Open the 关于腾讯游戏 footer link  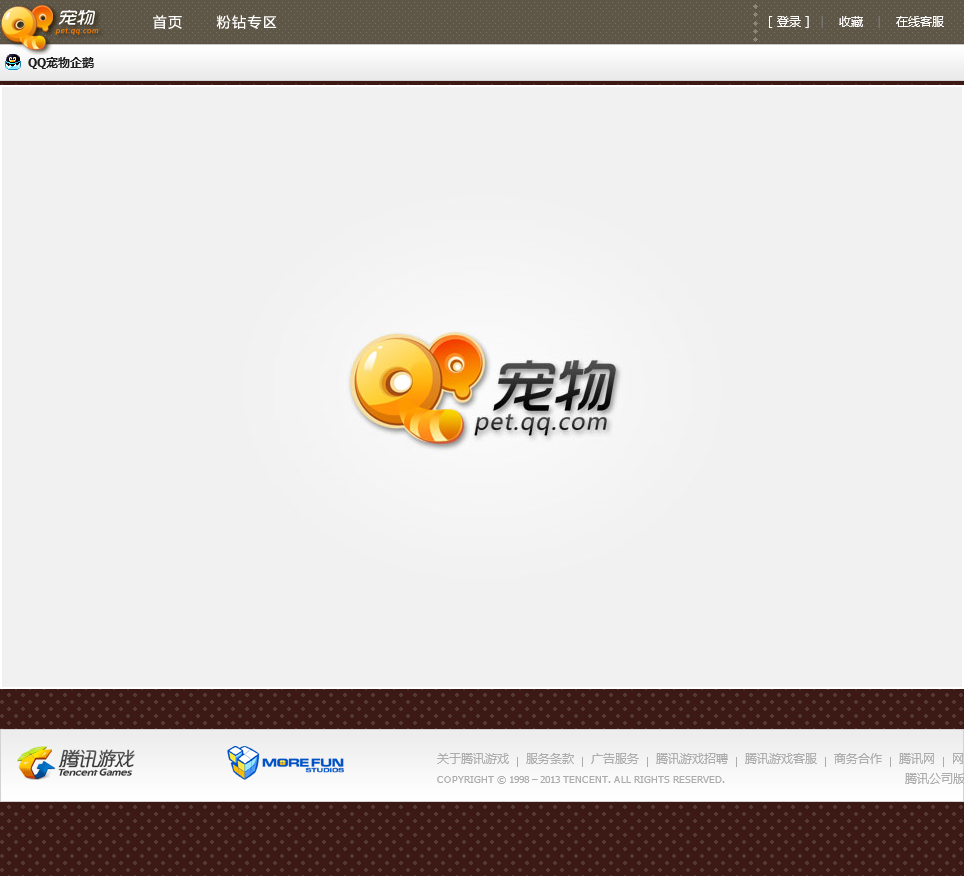pyautogui.click(x=473, y=759)
